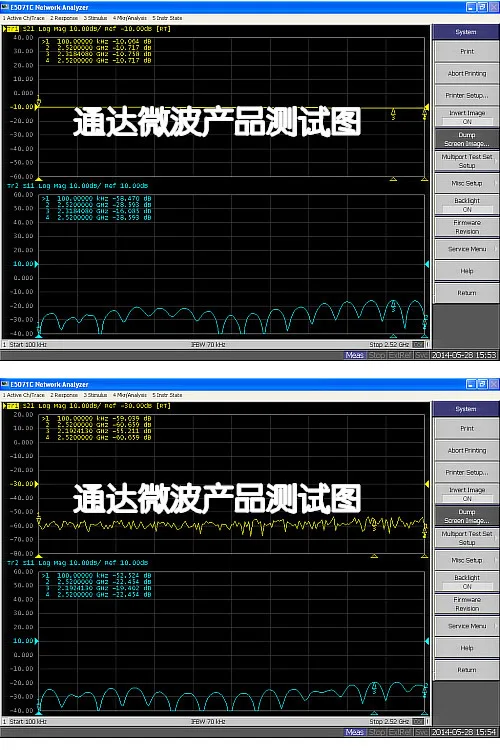This screenshot has width=500, height=750.
Task: Click the Meas status indicator in upper window status bar
Action: pos(355,355)
